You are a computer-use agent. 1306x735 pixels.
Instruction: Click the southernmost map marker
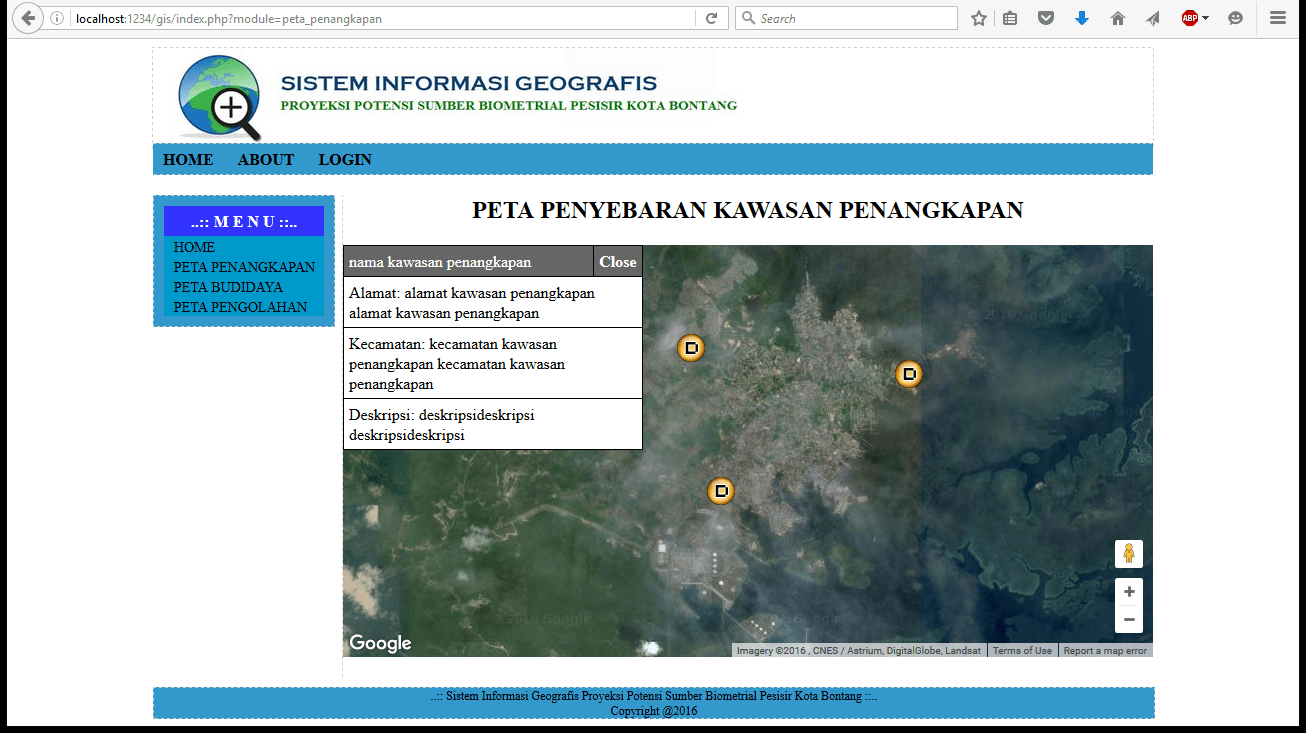721,491
